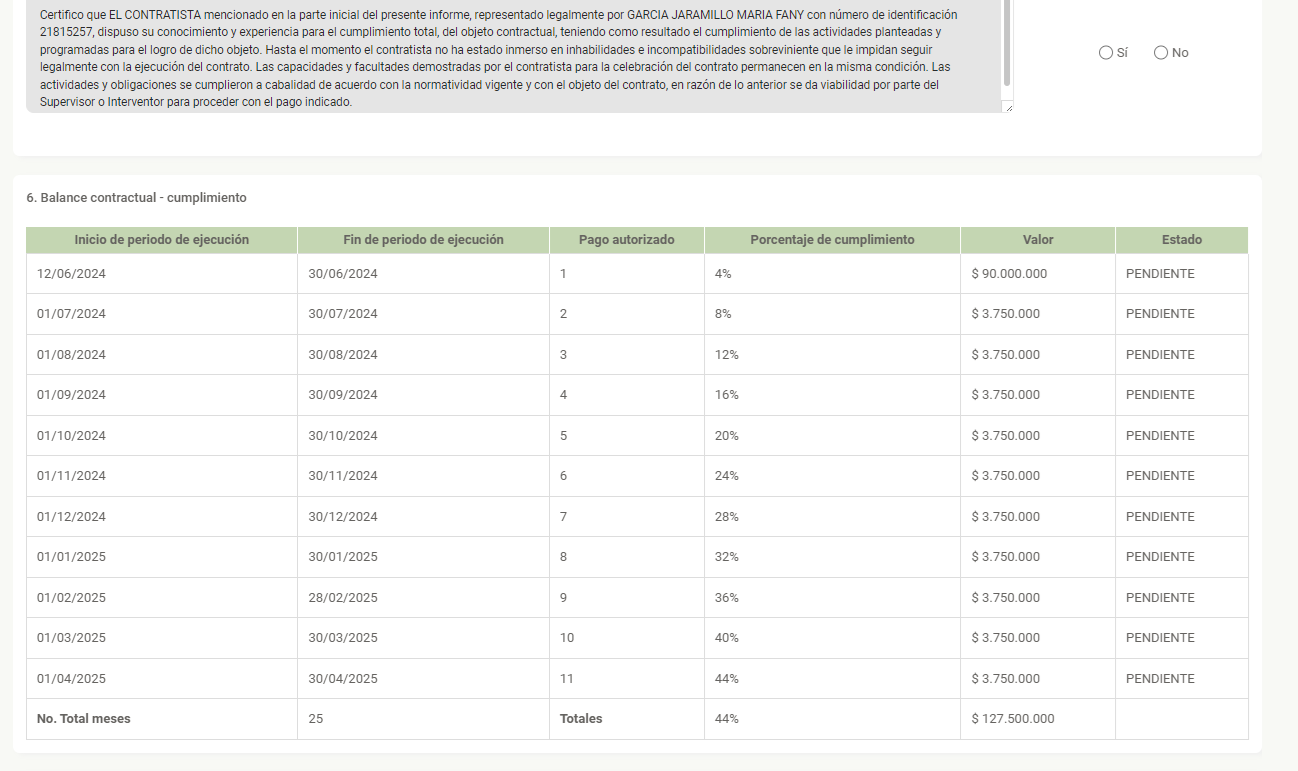Select the "Sí" radio button
Image resolution: width=1298 pixels, height=771 pixels.
(x=1105, y=53)
